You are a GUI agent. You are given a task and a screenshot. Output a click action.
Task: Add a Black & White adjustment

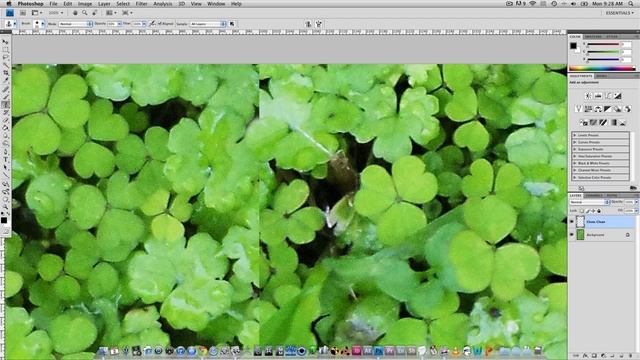608,109
